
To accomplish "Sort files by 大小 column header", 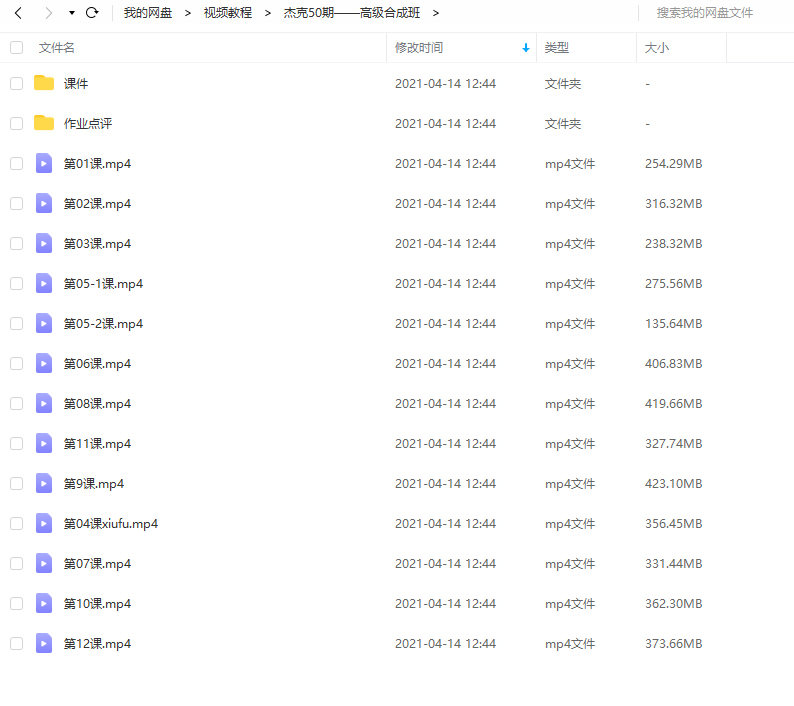I will click(x=657, y=47).
